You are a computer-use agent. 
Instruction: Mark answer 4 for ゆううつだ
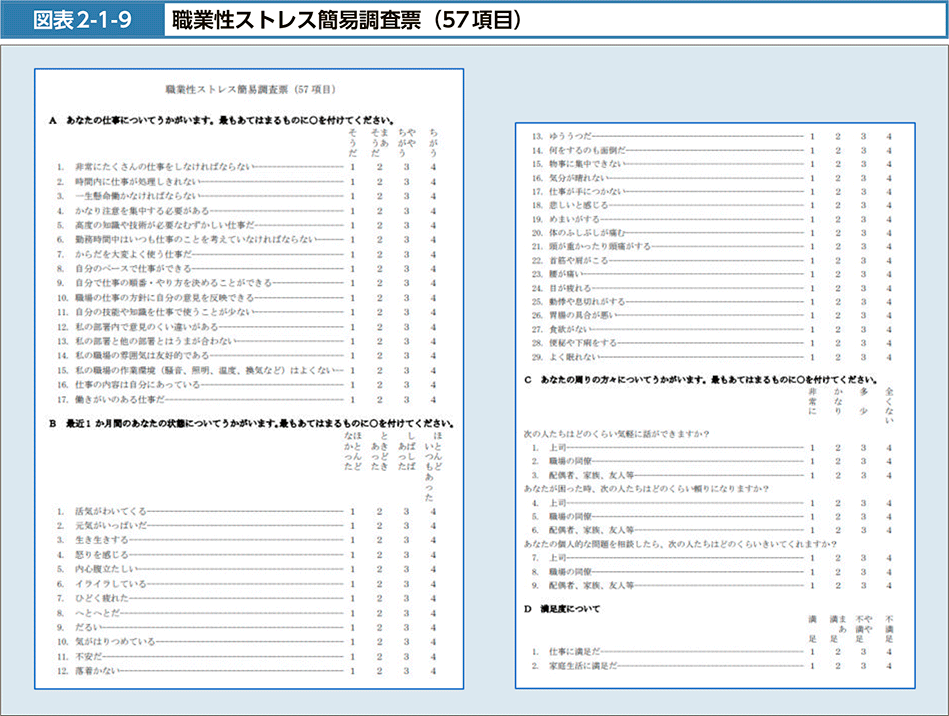[x=888, y=135]
